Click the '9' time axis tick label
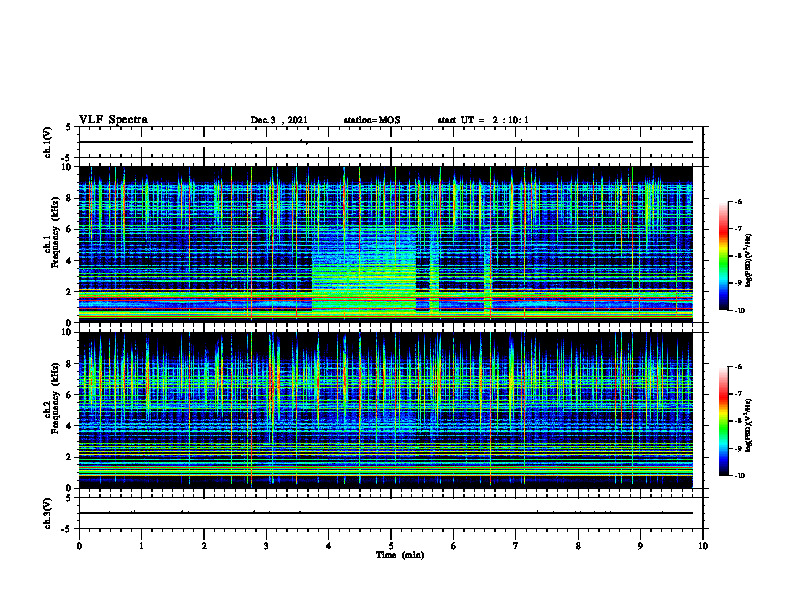This screenshot has height=612, width=792. click(640, 546)
